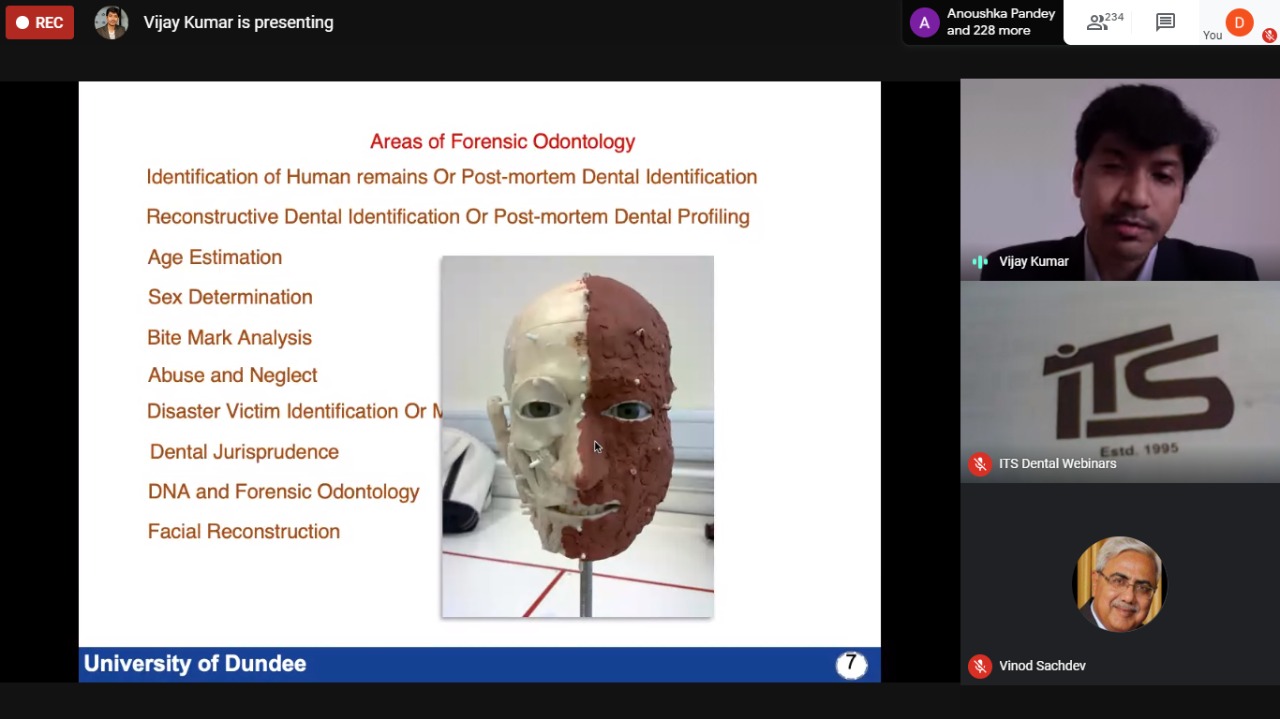Click the muted mic icon for Vinod Sachdev
This screenshot has width=1280, height=719.
point(980,666)
